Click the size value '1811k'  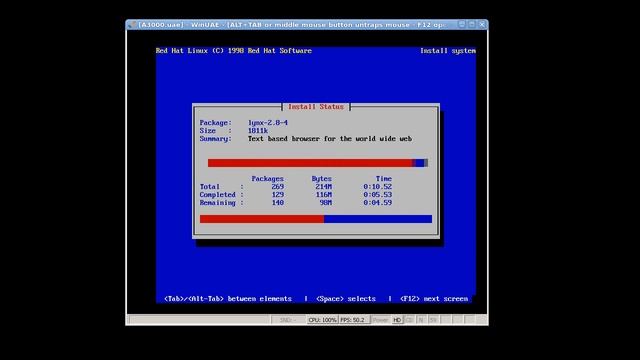pyautogui.click(x=258, y=131)
